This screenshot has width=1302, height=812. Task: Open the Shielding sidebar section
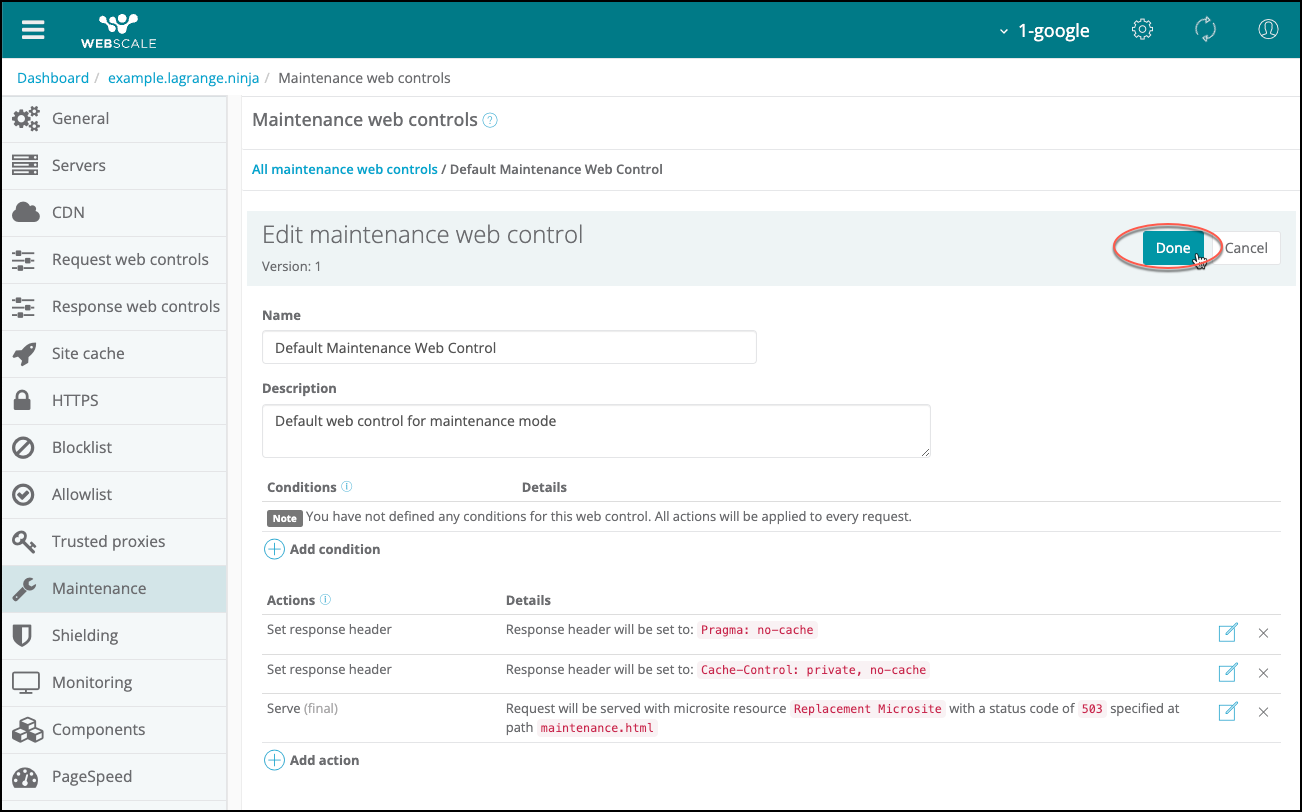(x=85, y=635)
